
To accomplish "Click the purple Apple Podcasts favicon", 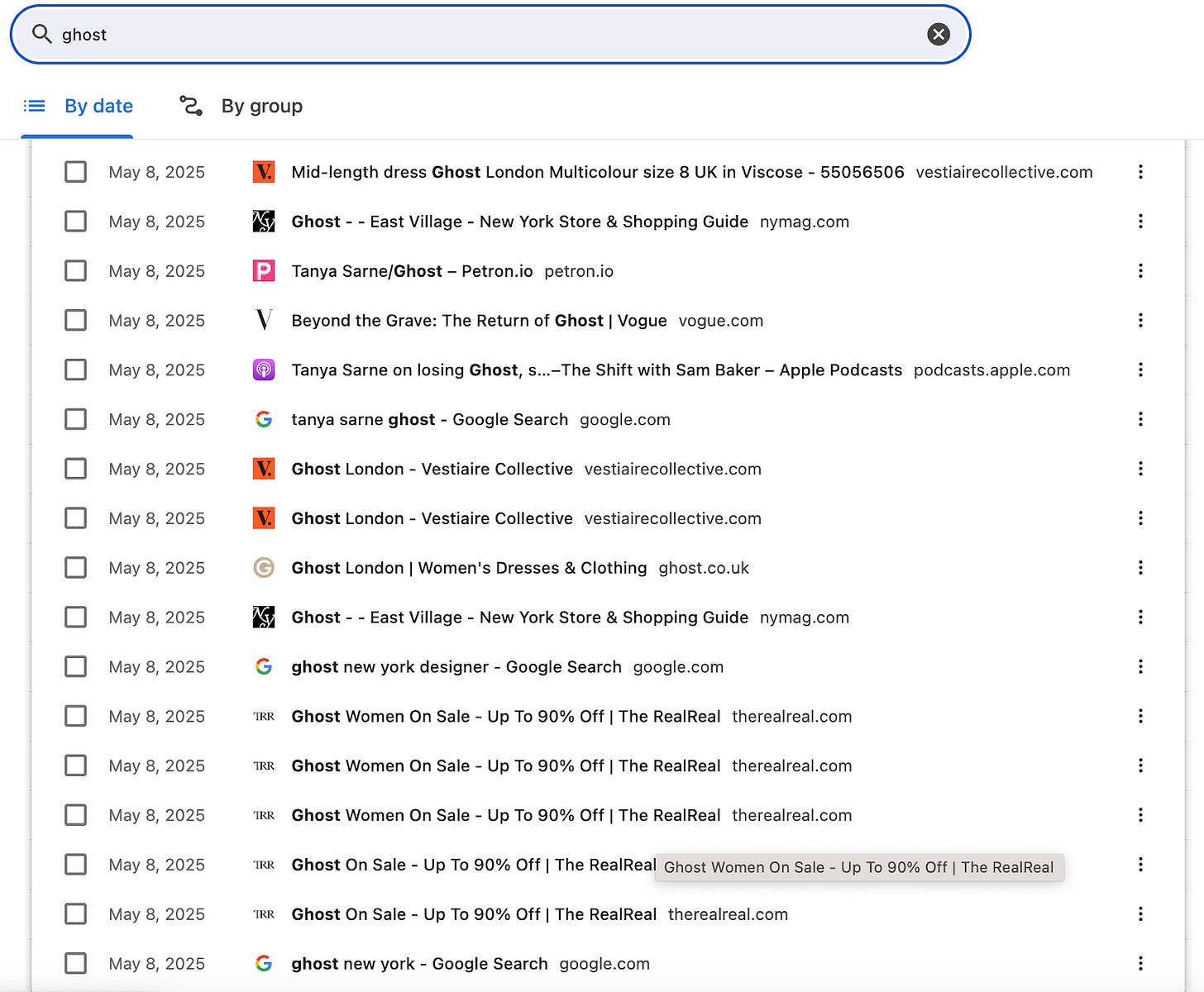I will point(264,370).
